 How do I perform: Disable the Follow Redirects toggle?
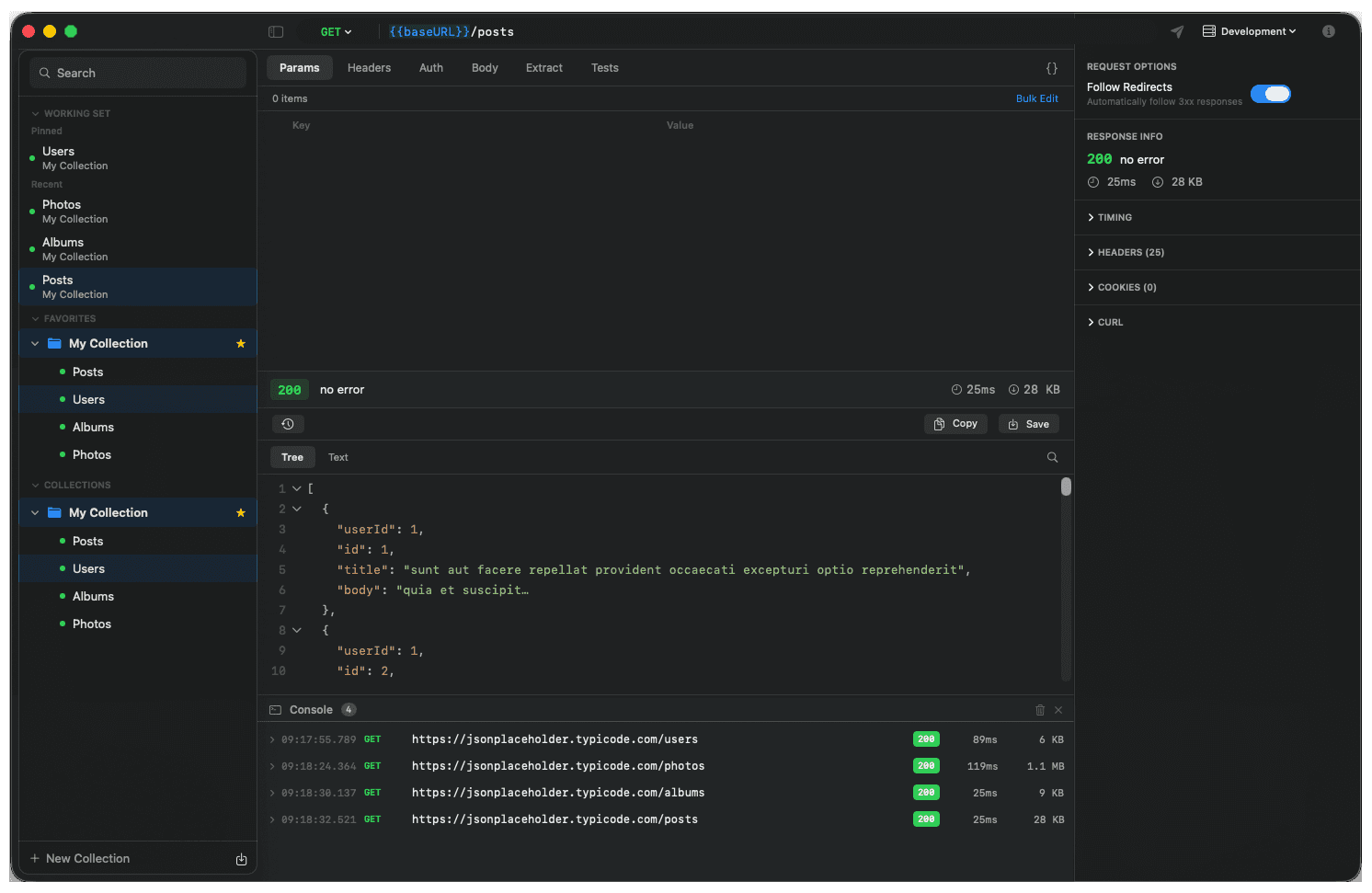tap(1271, 93)
